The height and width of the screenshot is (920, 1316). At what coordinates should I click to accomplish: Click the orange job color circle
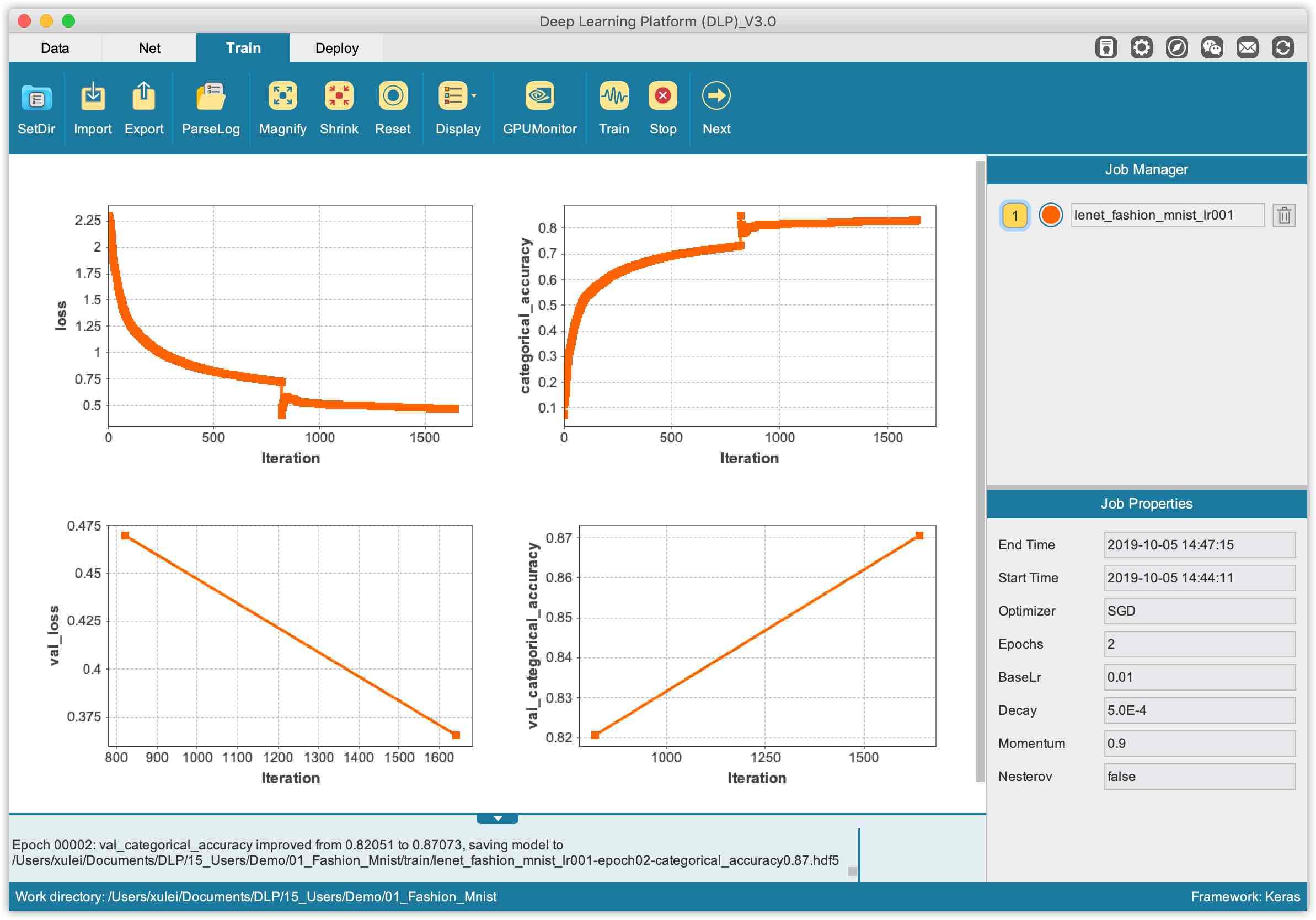click(x=1050, y=216)
